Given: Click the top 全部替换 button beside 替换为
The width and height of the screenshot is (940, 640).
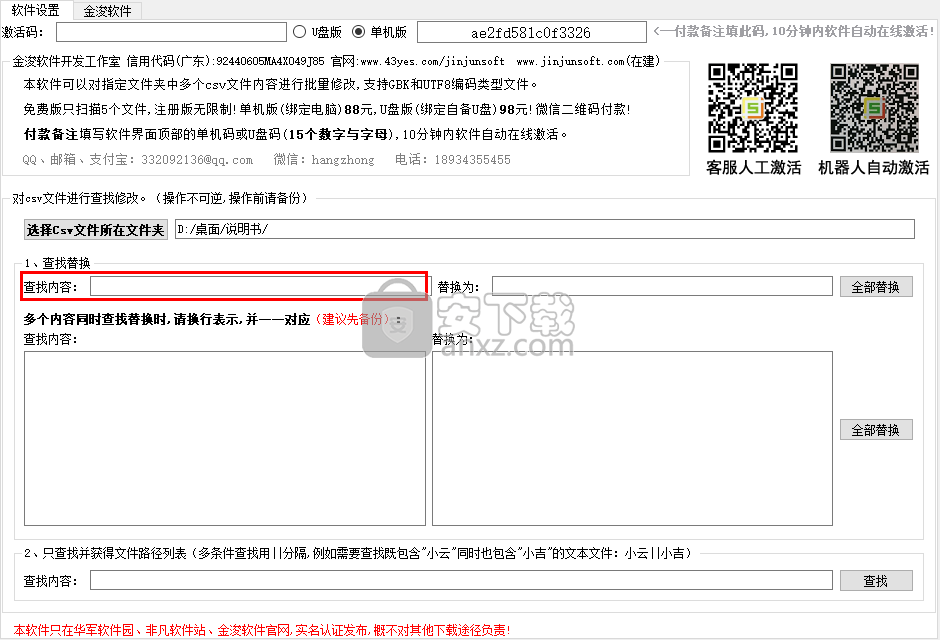Looking at the screenshot, I should (876, 287).
